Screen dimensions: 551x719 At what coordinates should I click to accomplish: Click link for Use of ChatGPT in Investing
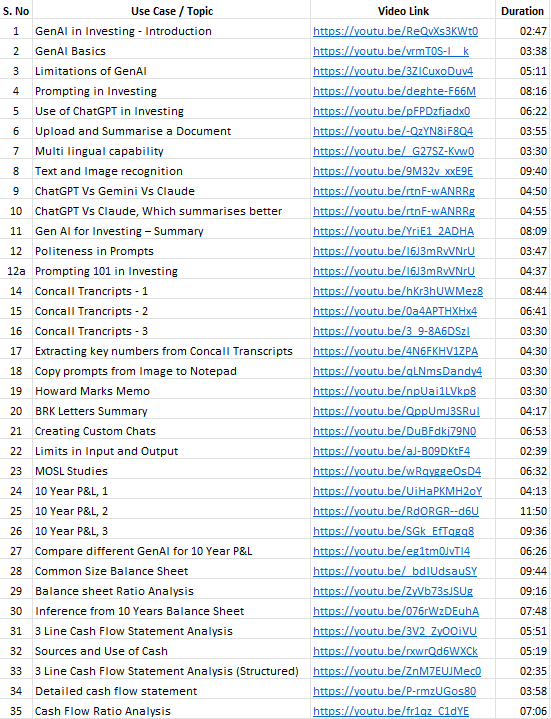coord(391,111)
